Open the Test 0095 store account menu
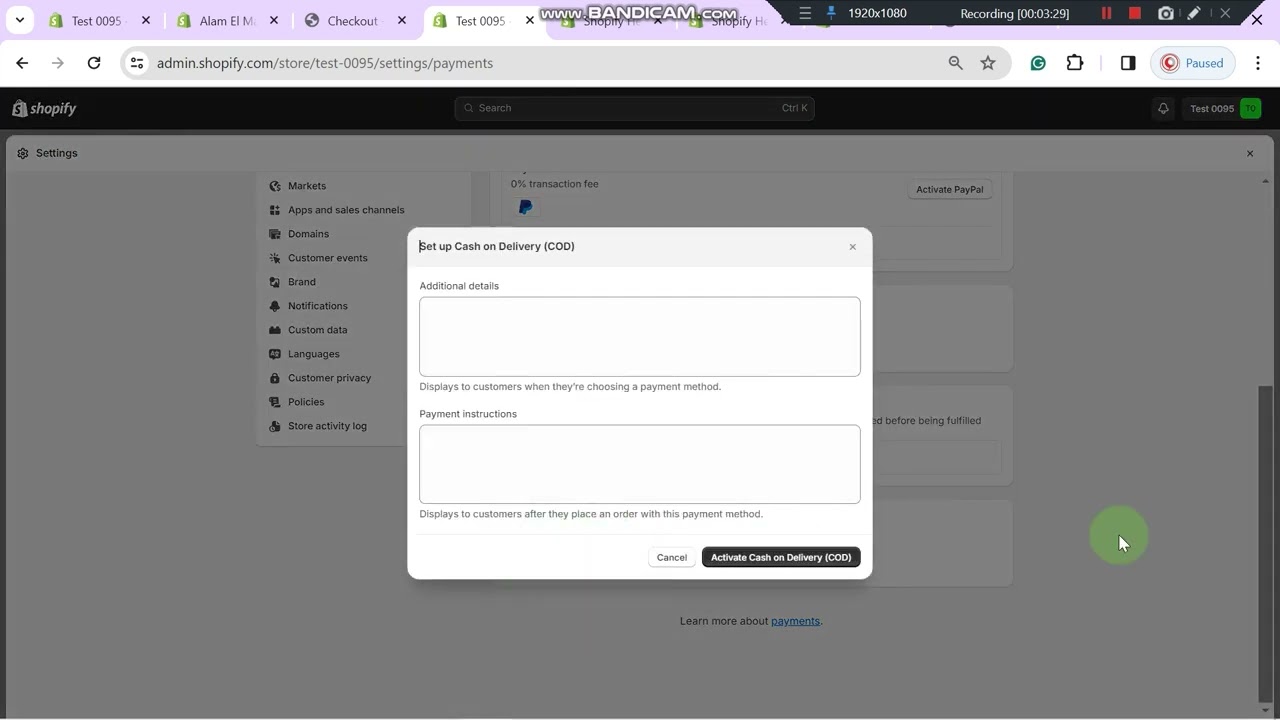The width and height of the screenshot is (1280, 720). click(x=1225, y=108)
